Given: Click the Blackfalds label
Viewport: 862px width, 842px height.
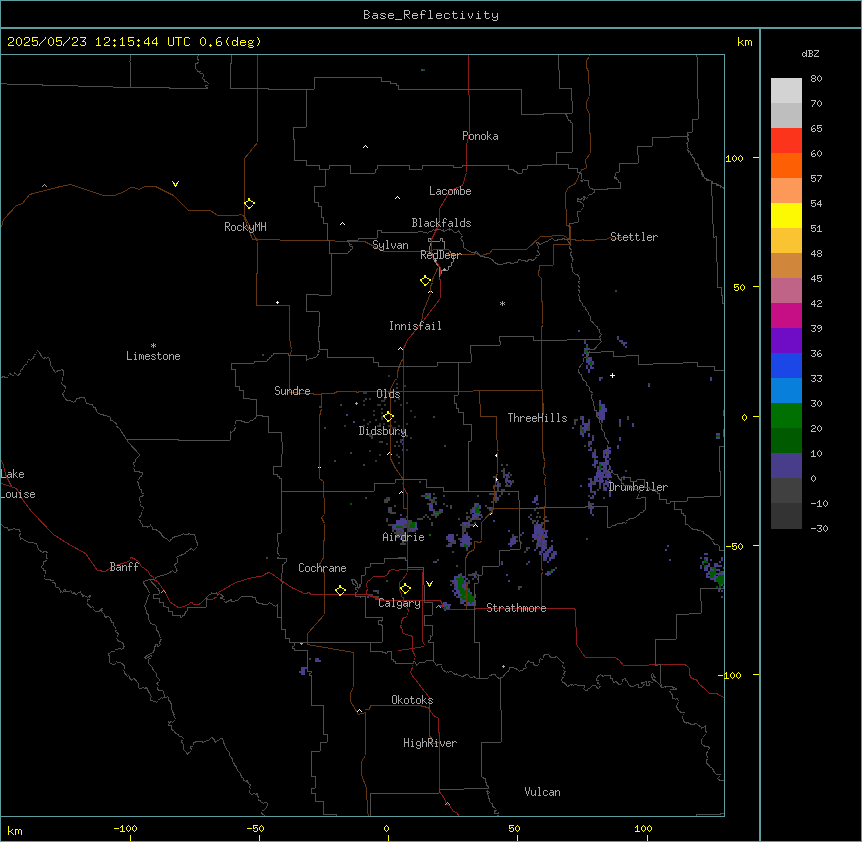Looking at the screenshot, I should pos(441,223).
